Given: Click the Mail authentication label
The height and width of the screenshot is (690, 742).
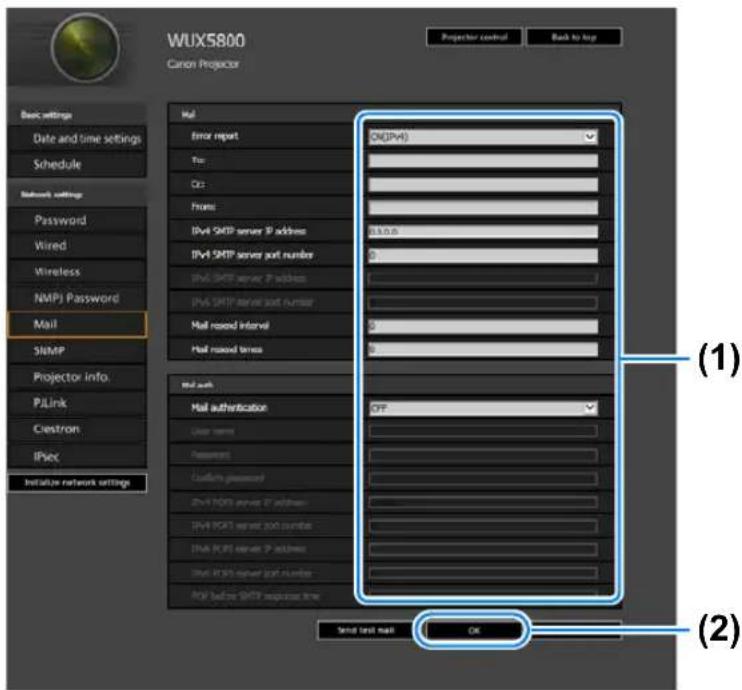Looking at the screenshot, I should [229, 407].
